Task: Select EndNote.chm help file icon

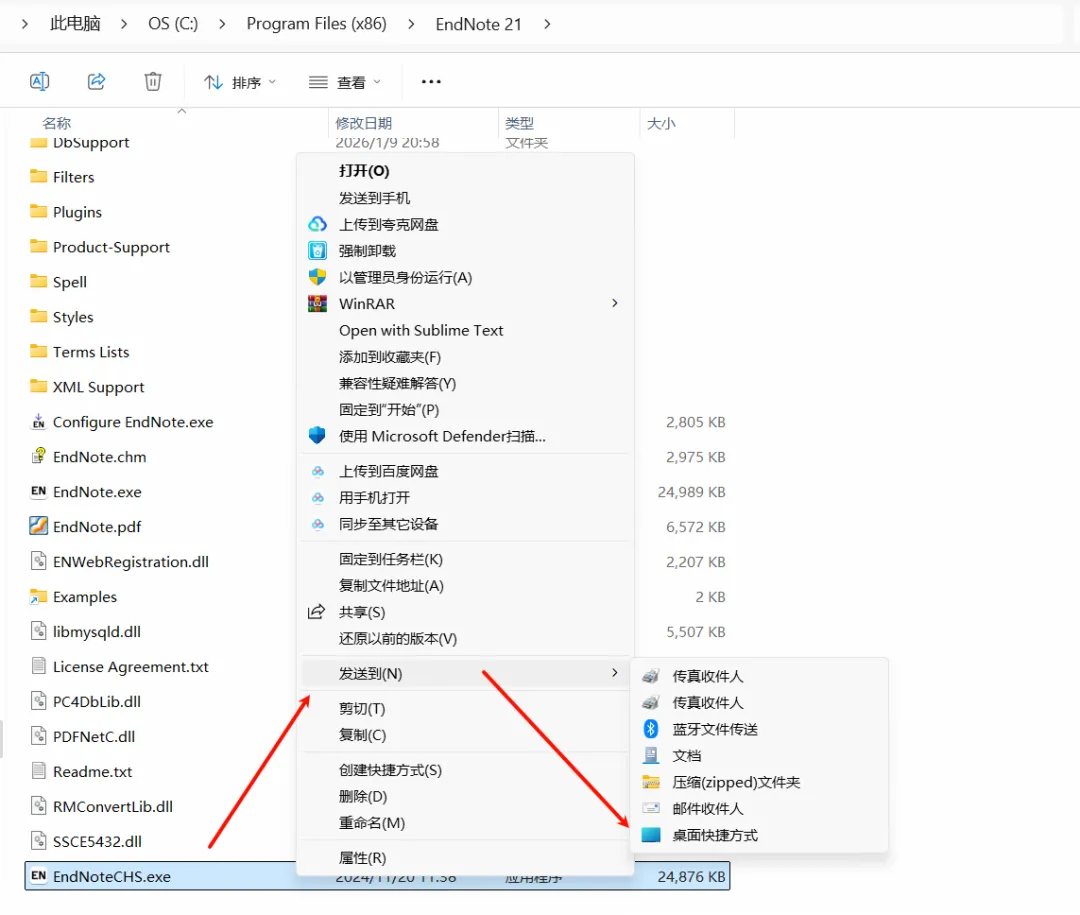Action: click(x=39, y=456)
